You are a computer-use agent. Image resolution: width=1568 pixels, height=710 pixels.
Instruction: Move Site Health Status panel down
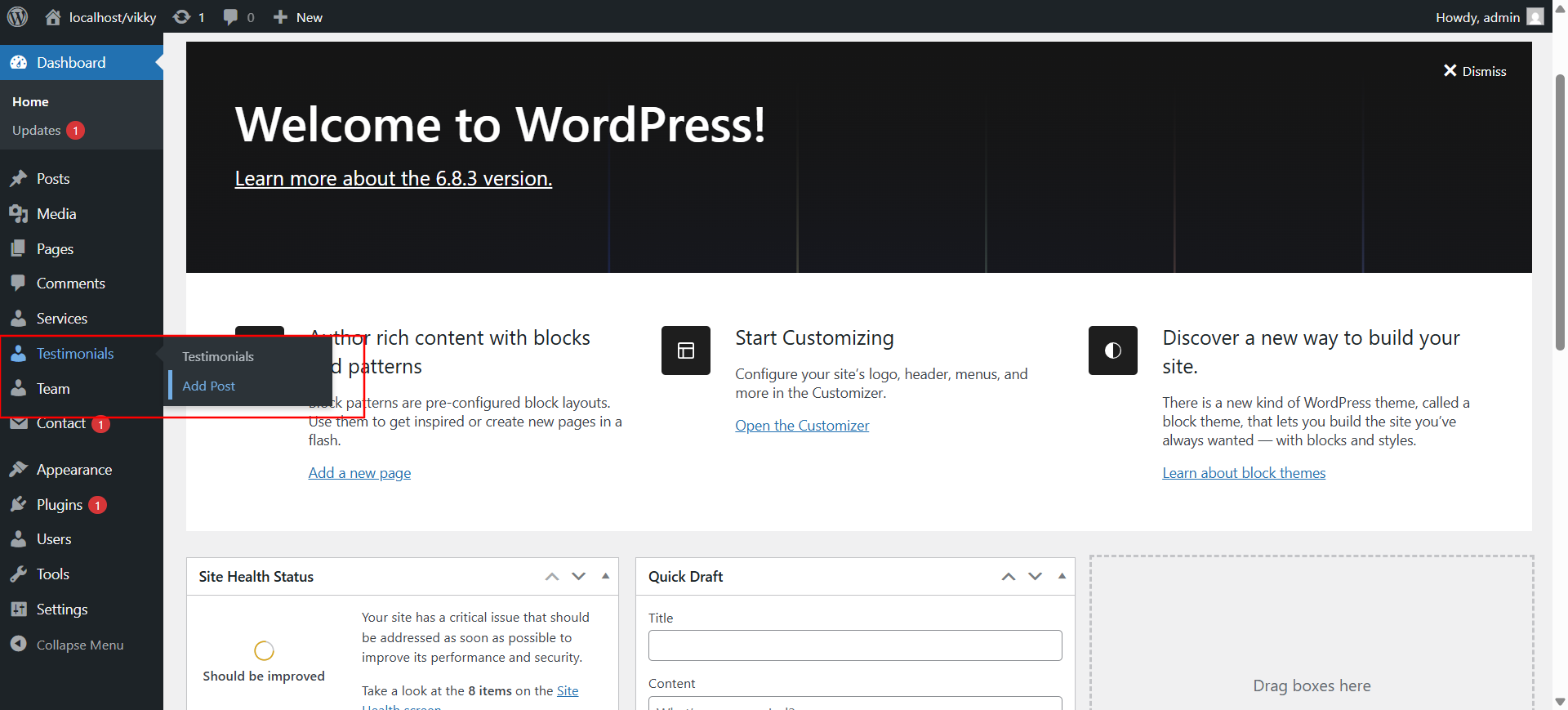pyautogui.click(x=579, y=576)
